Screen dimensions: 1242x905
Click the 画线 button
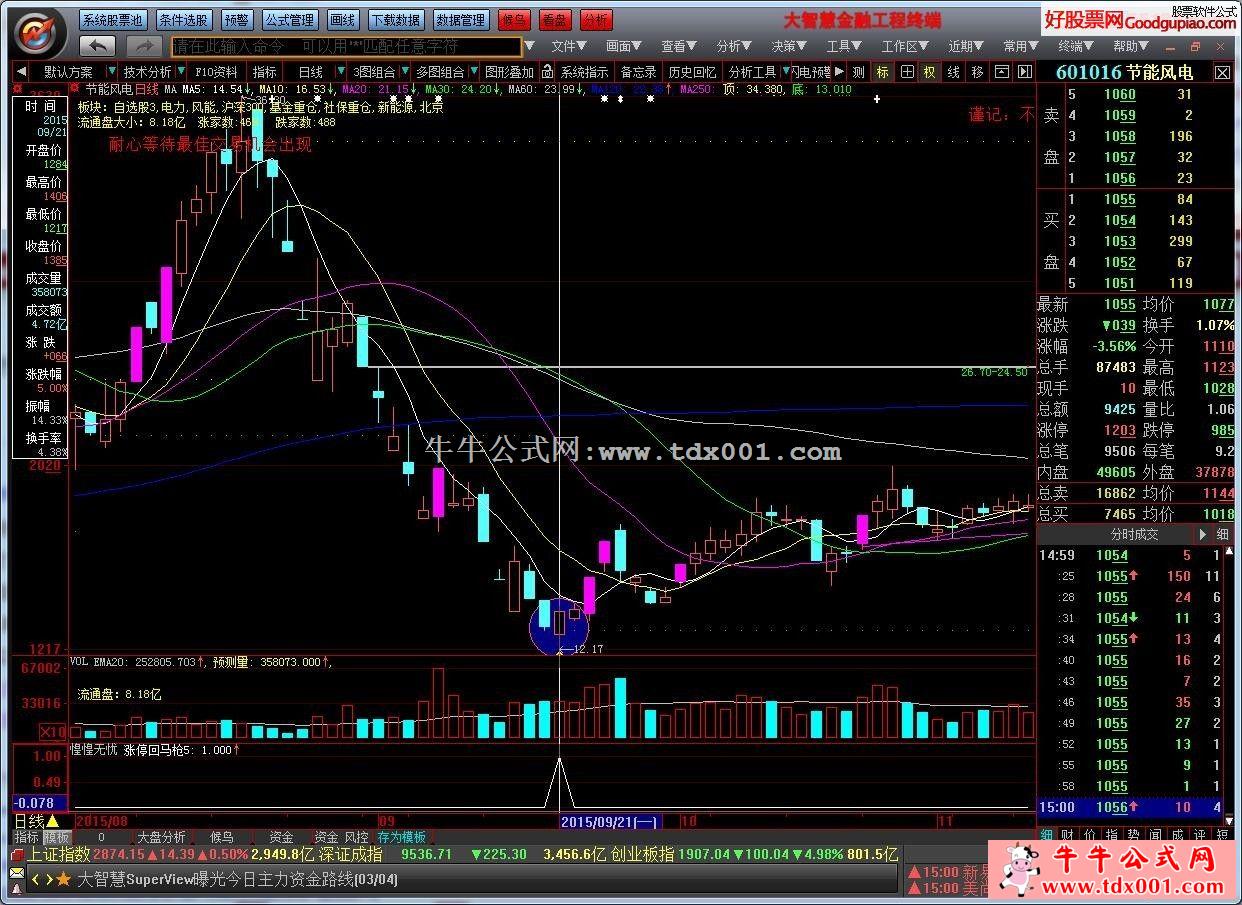pos(343,20)
